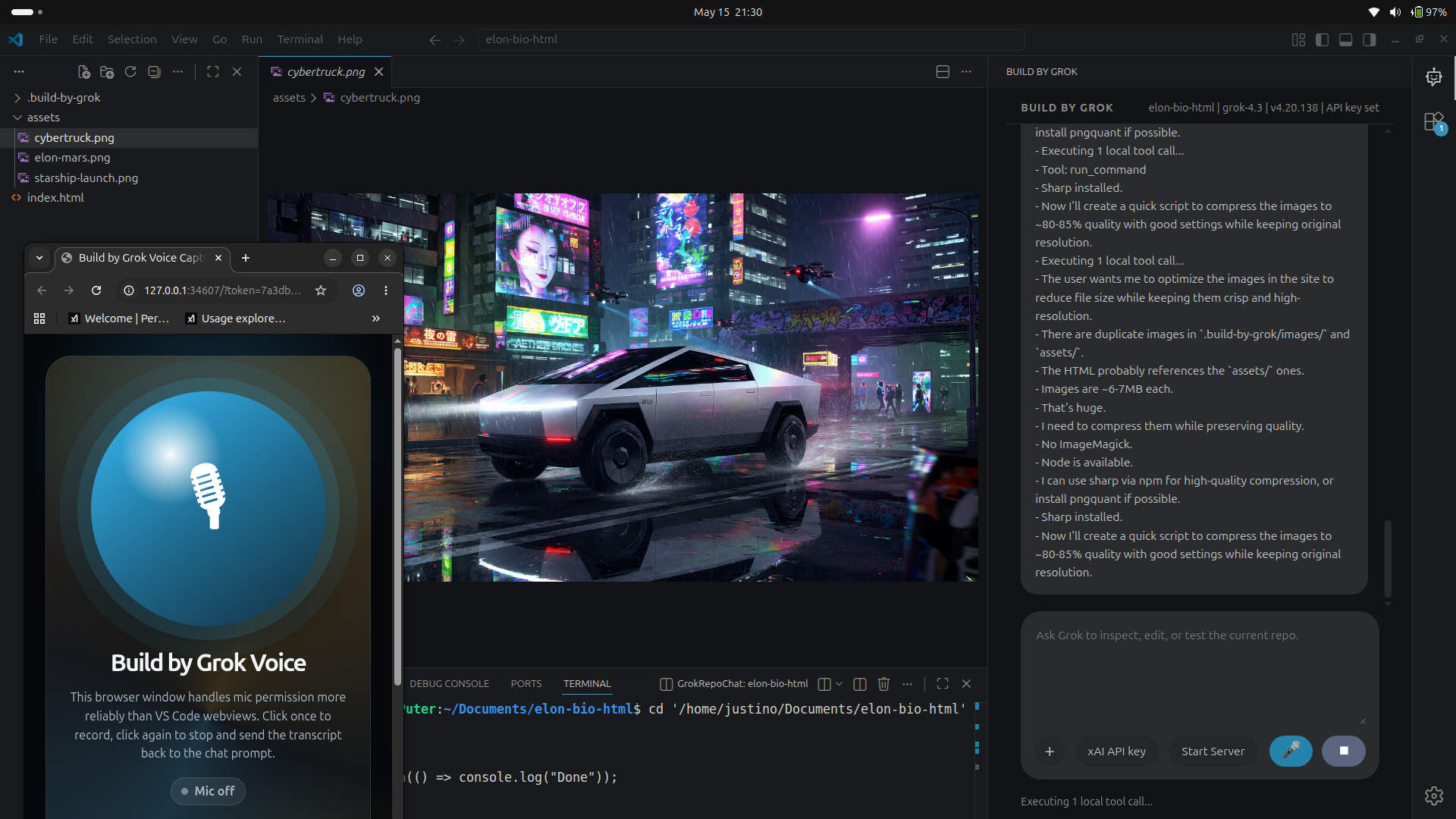Click the plus attach button in chat
The height and width of the screenshot is (819, 1456).
pyautogui.click(x=1050, y=752)
